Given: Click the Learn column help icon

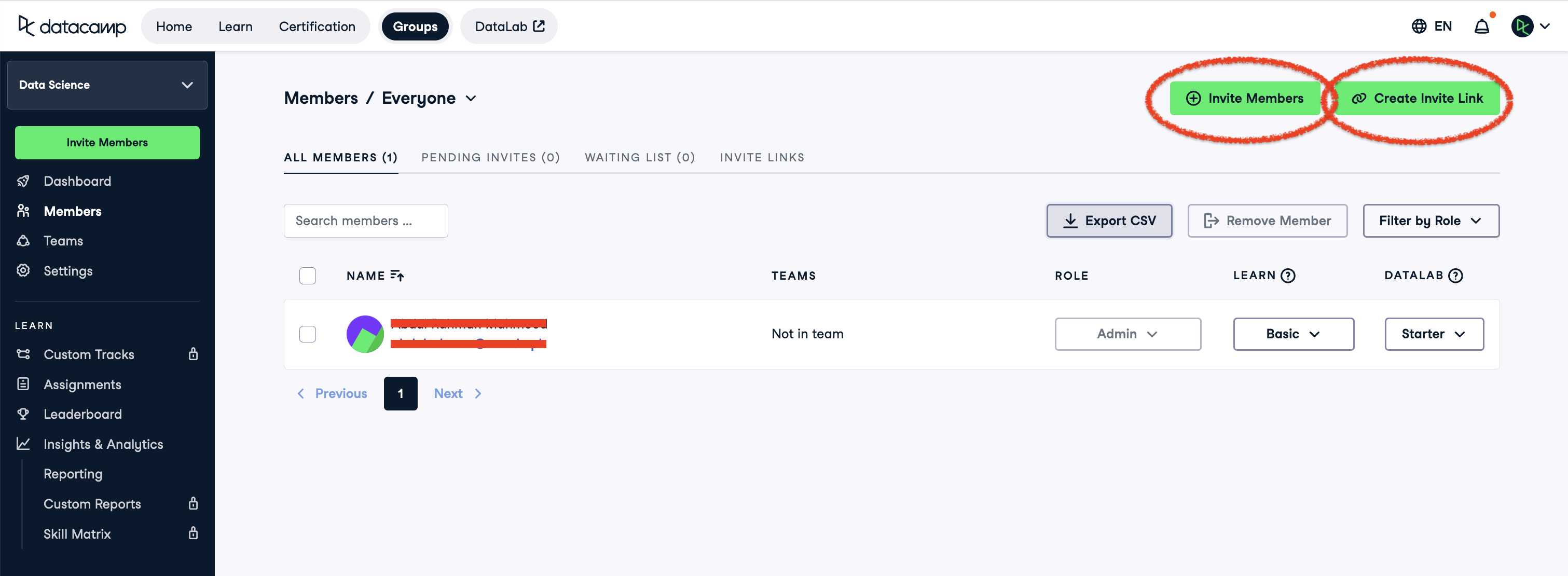Looking at the screenshot, I should 1288,276.
